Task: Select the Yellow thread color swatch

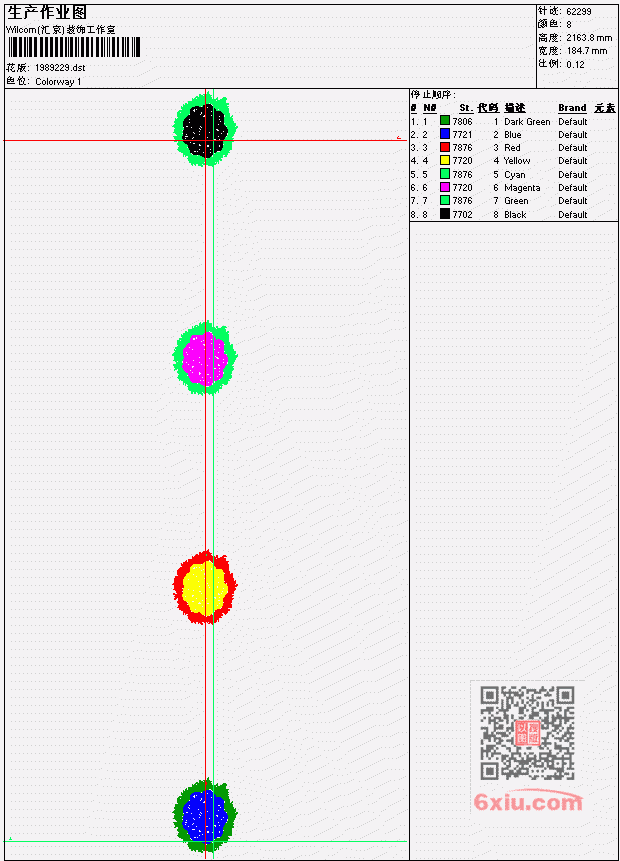Action: 445,160
